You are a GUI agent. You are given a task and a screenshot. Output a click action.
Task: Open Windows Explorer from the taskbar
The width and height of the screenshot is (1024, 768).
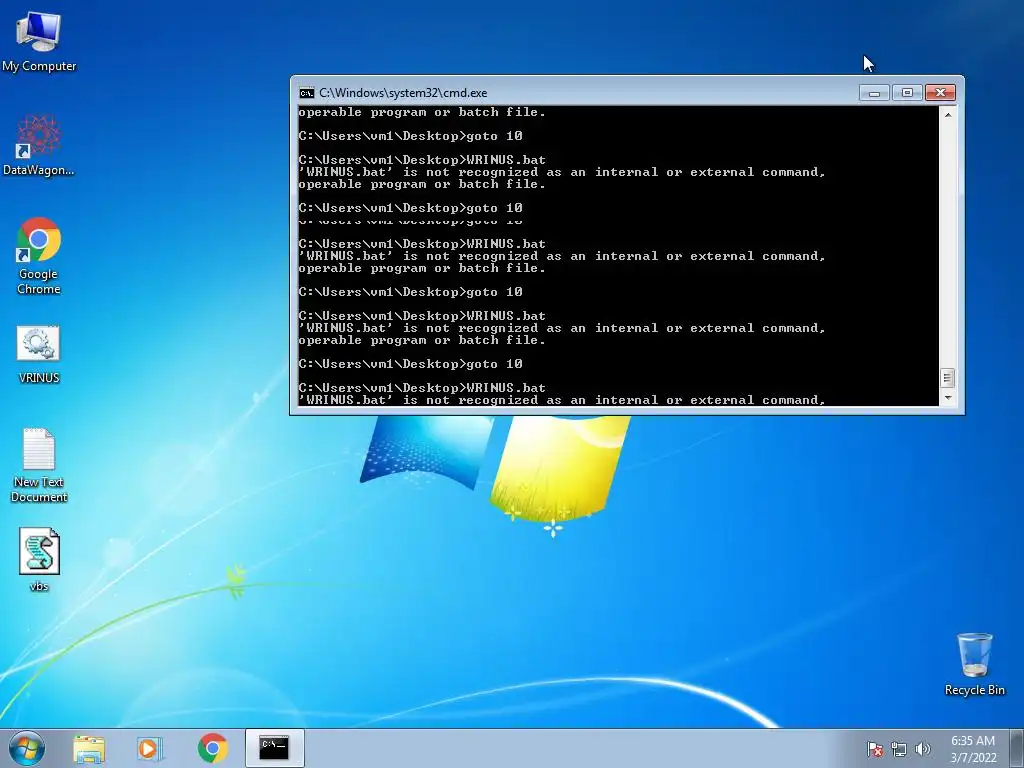pos(89,748)
